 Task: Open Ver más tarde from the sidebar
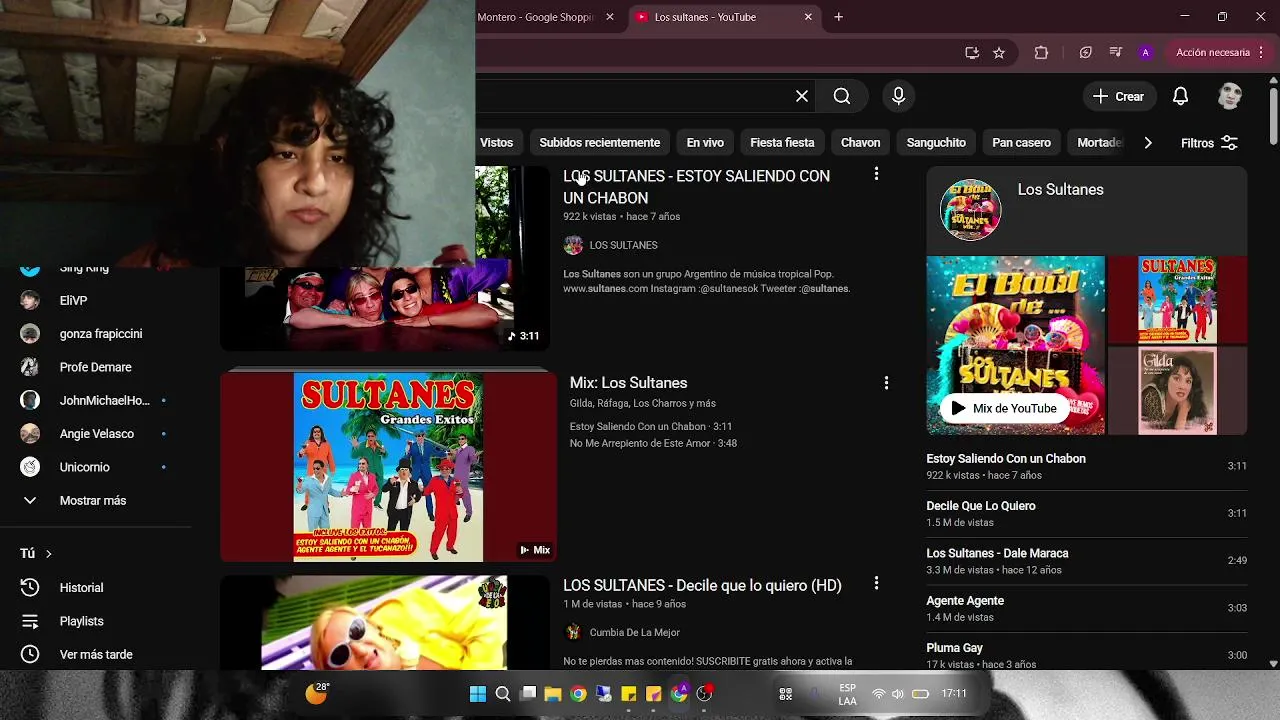coord(95,654)
